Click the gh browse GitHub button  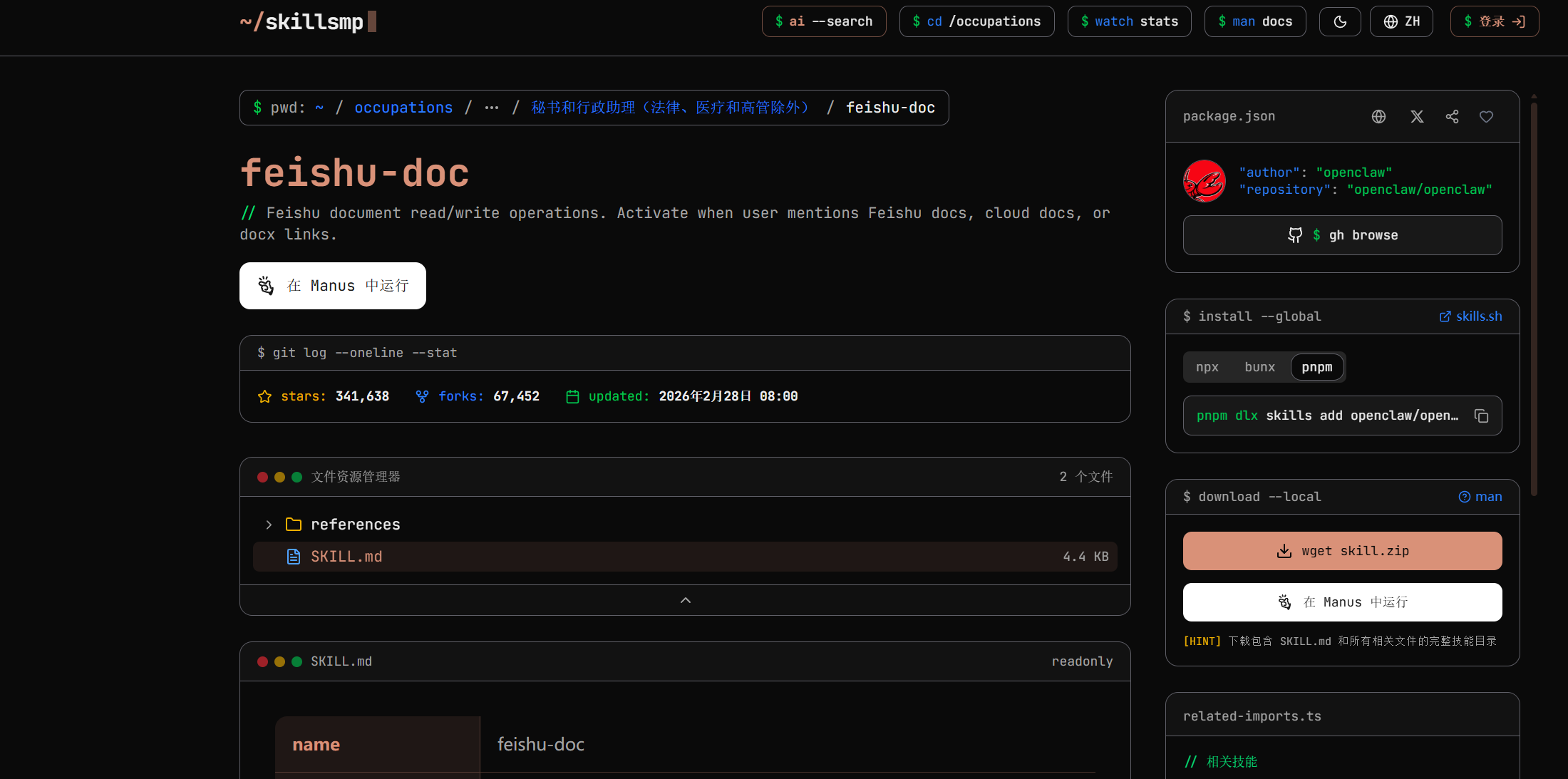(x=1342, y=235)
